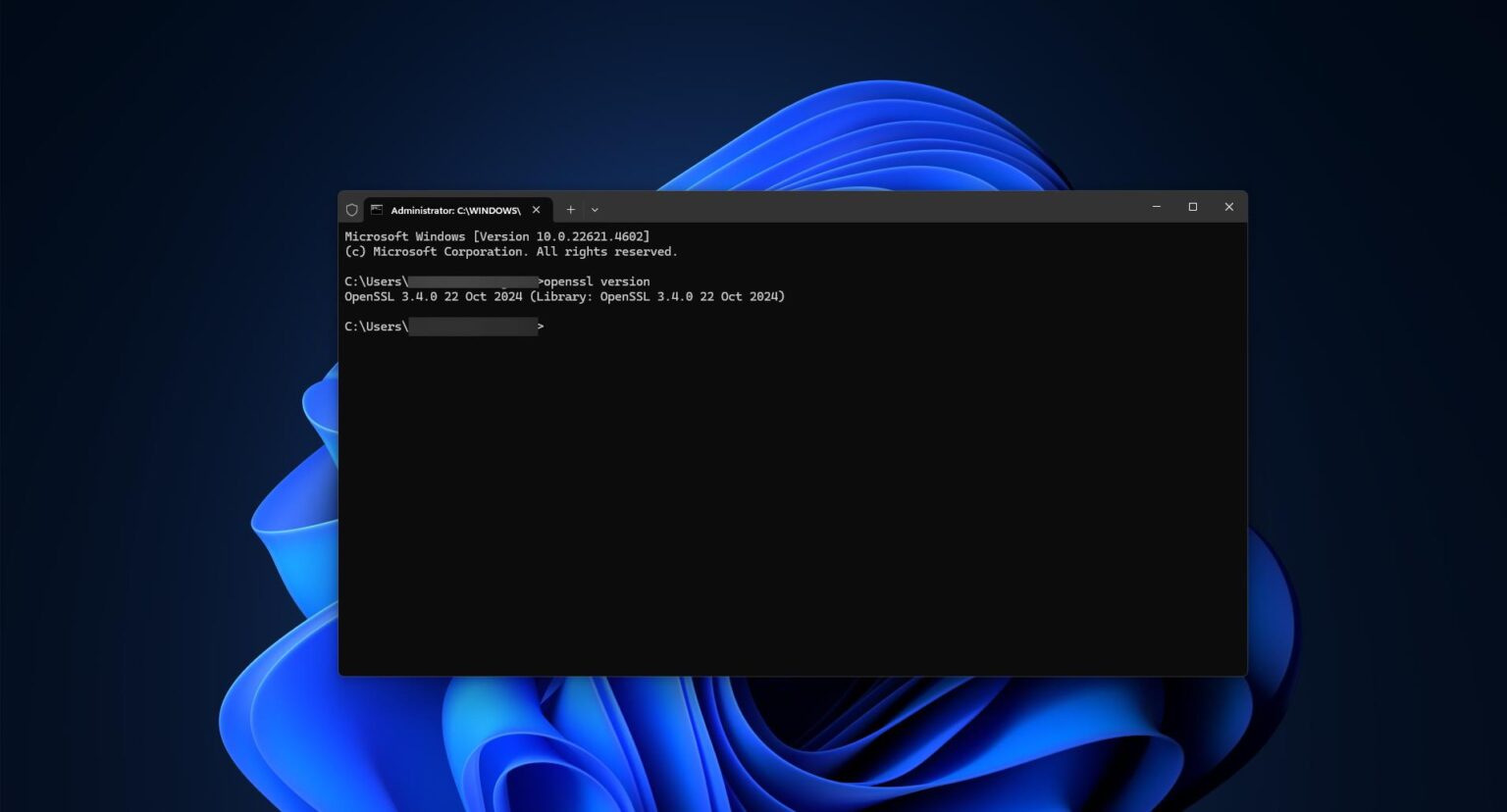Click the administrator shield icon in title bar
1507x812 pixels.
point(351,210)
